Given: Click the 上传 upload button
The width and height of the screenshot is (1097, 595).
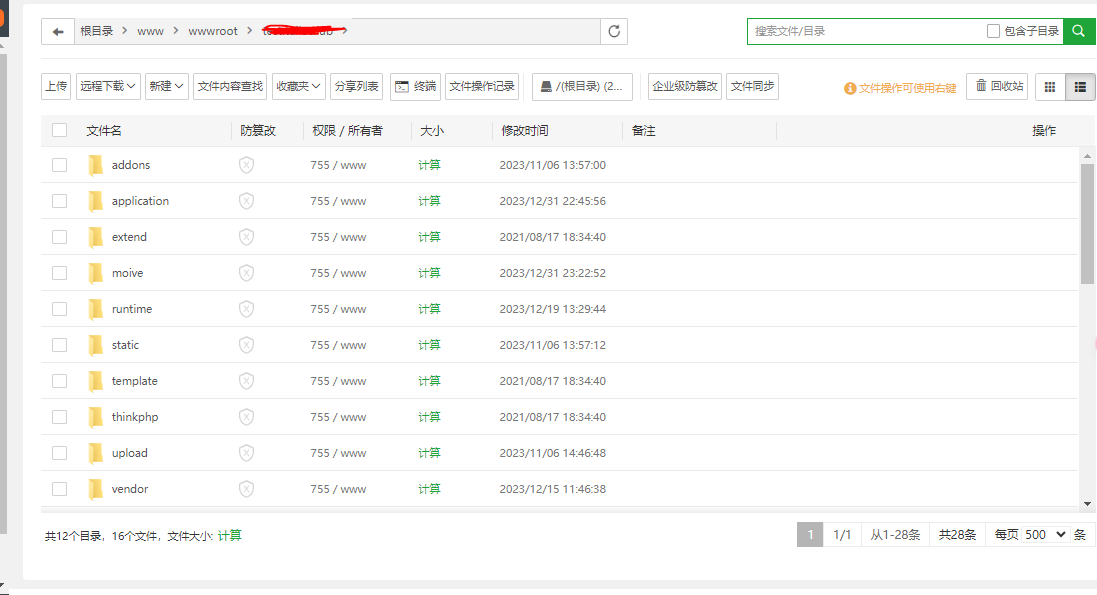Looking at the screenshot, I should click(56, 87).
